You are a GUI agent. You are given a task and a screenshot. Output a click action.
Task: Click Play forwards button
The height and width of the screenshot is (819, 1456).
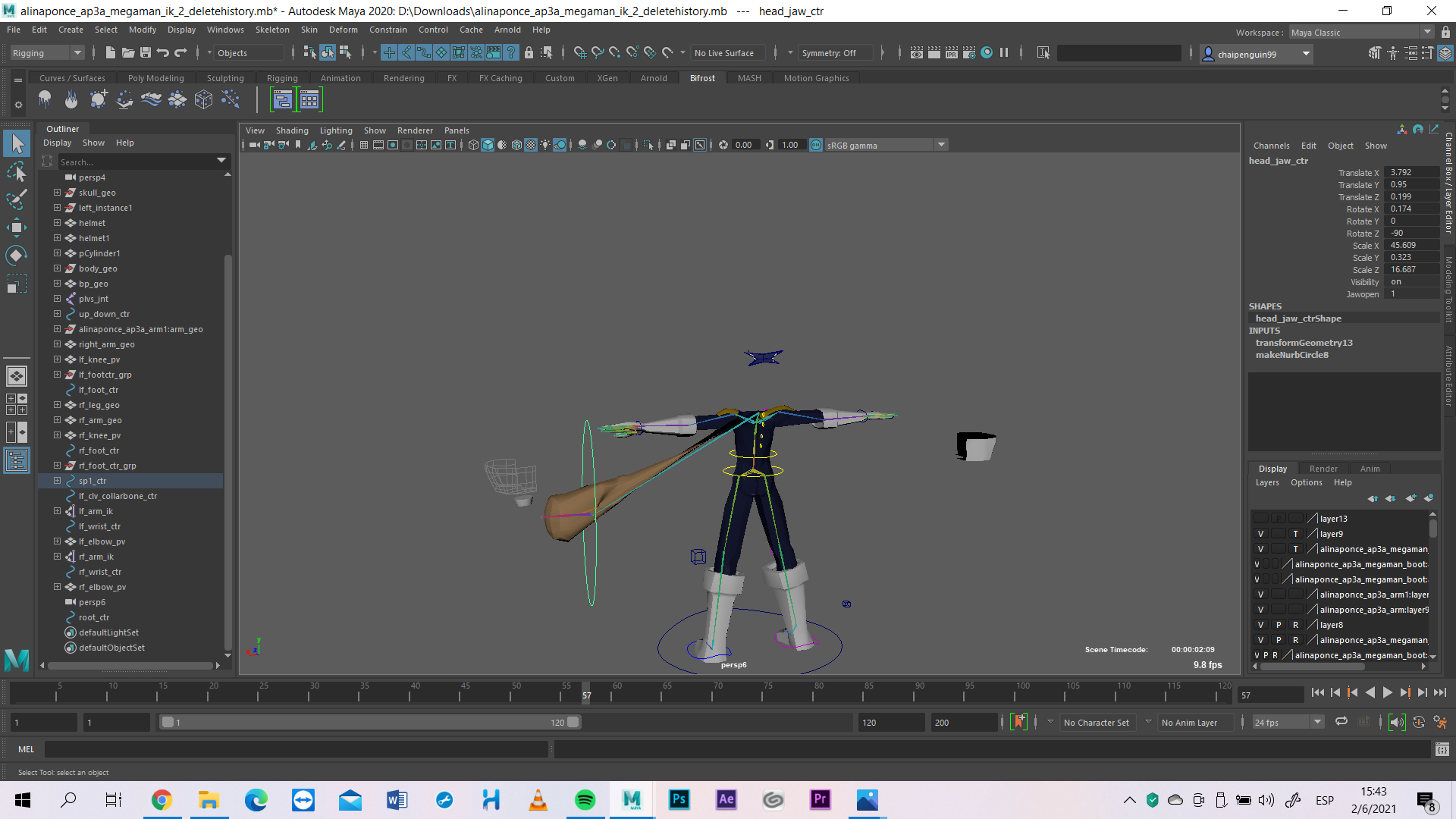(x=1387, y=692)
